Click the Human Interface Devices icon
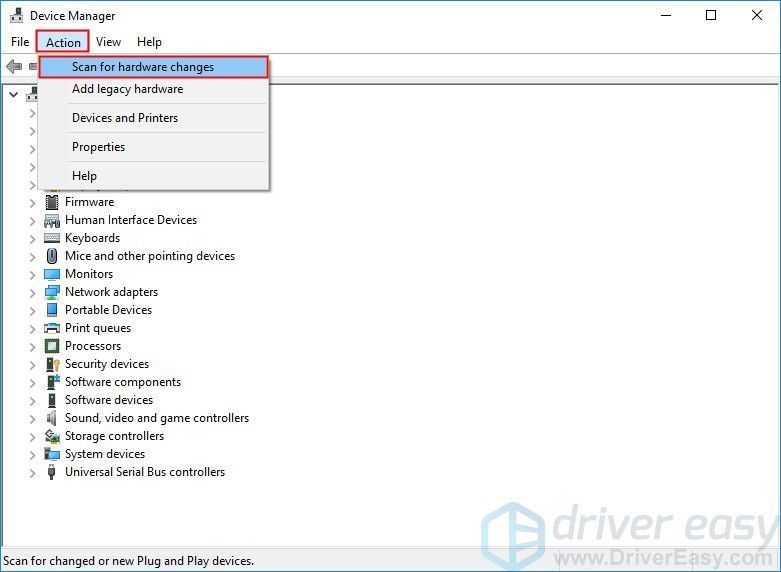Image resolution: width=781 pixels, height=572 pixels. 52,220
